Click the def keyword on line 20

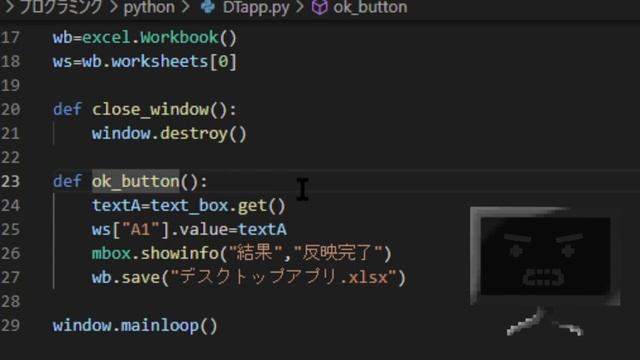click(67, 109)
